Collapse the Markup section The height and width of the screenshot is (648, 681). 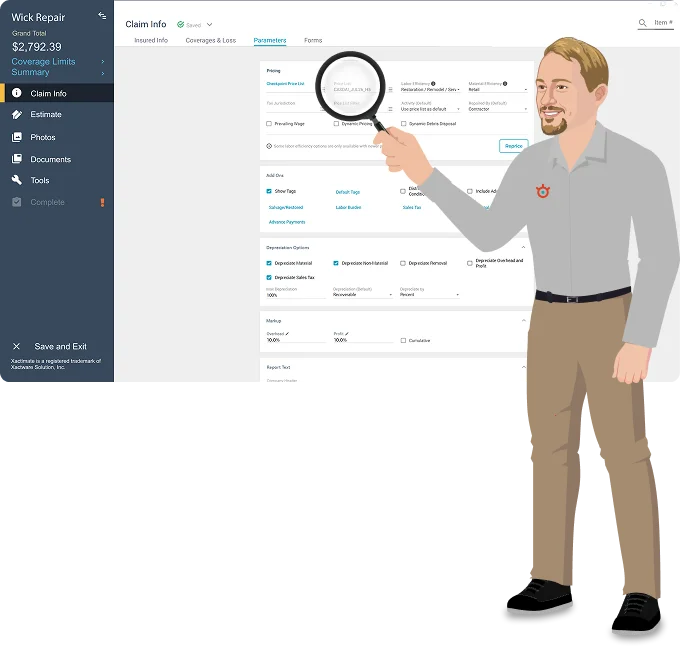pyautogui.click(x=523, y=321)
